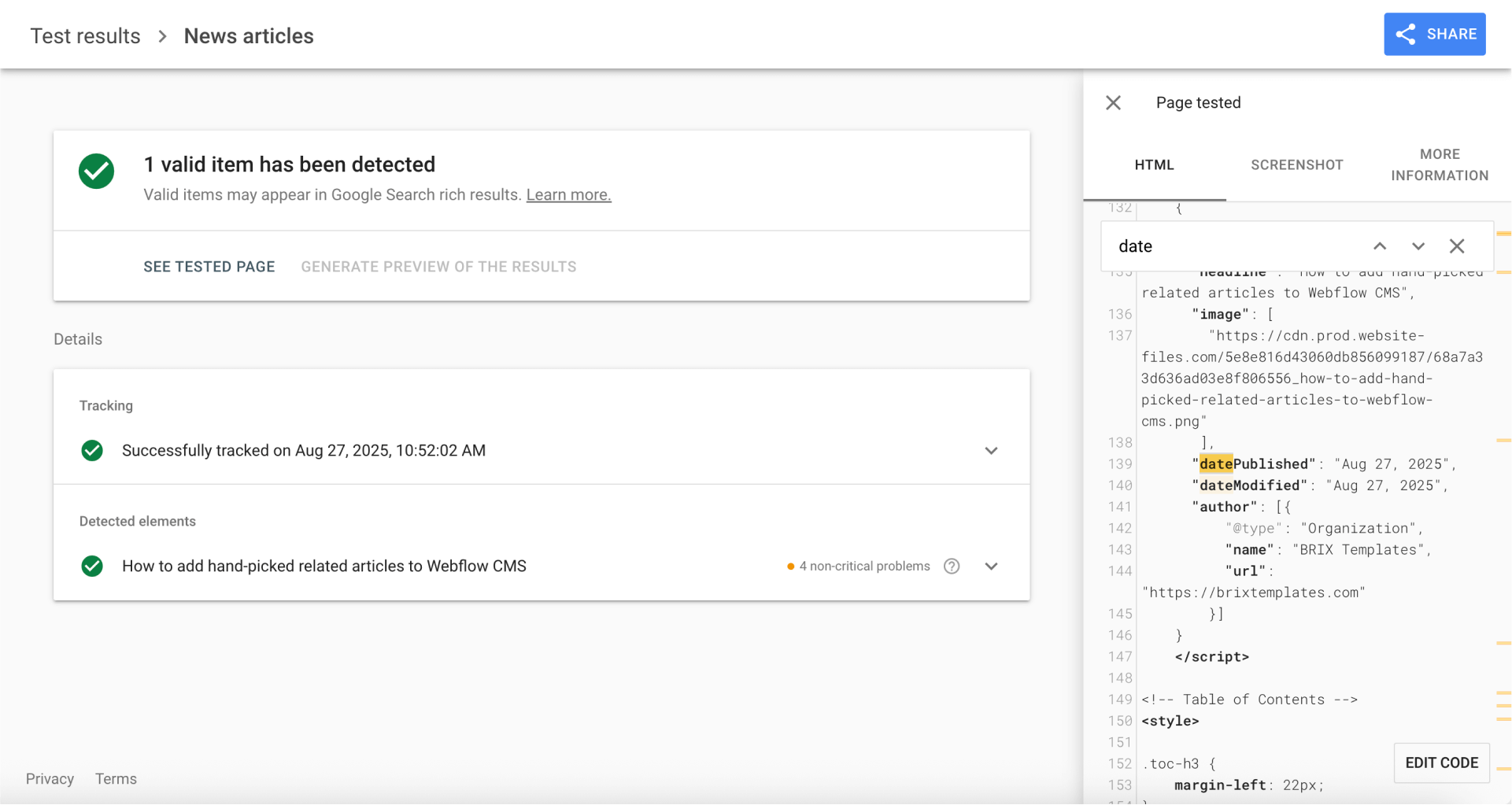Click 'How to add hand-picked related articles' title
The height and width of the screenshot is (805, 1512).
point(323,567)
